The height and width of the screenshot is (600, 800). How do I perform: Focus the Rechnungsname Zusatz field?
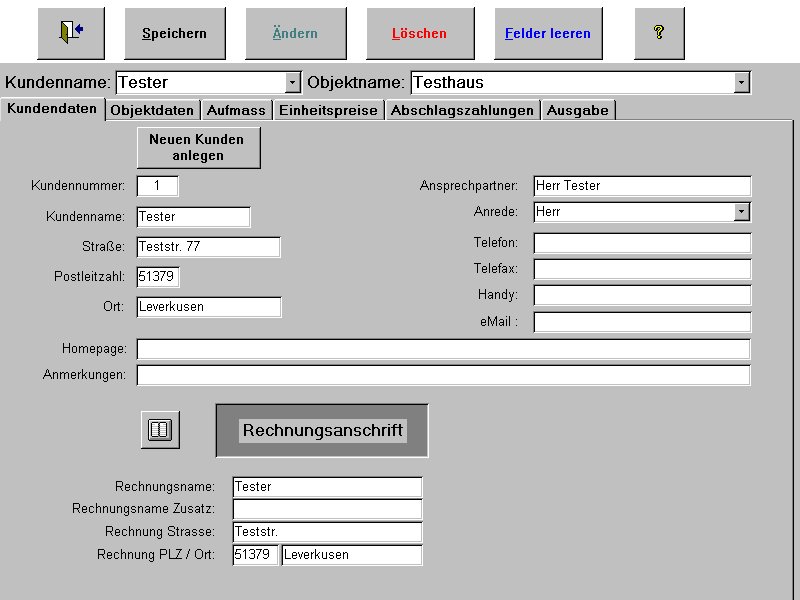point(328,509)
